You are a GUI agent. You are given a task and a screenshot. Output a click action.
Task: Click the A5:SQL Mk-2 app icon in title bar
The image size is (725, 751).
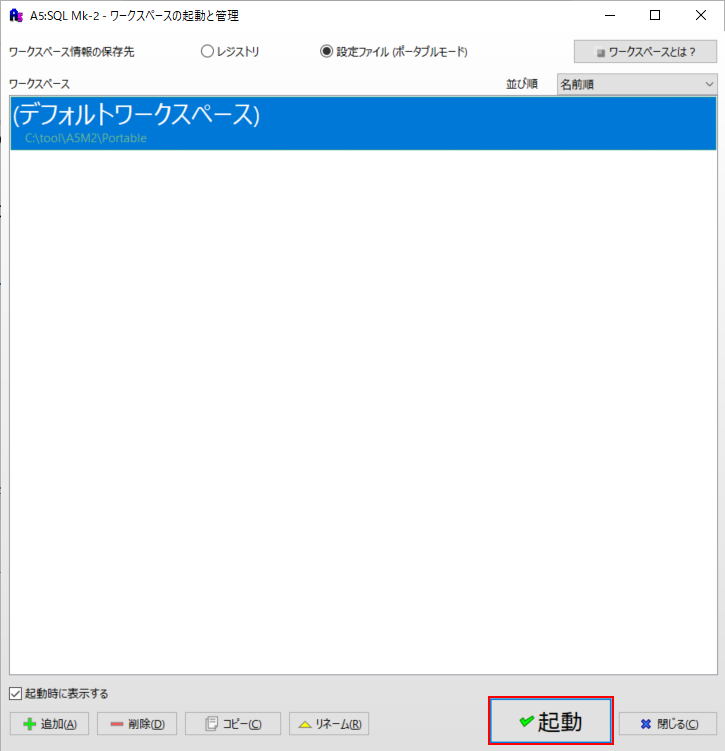[16, 15]
